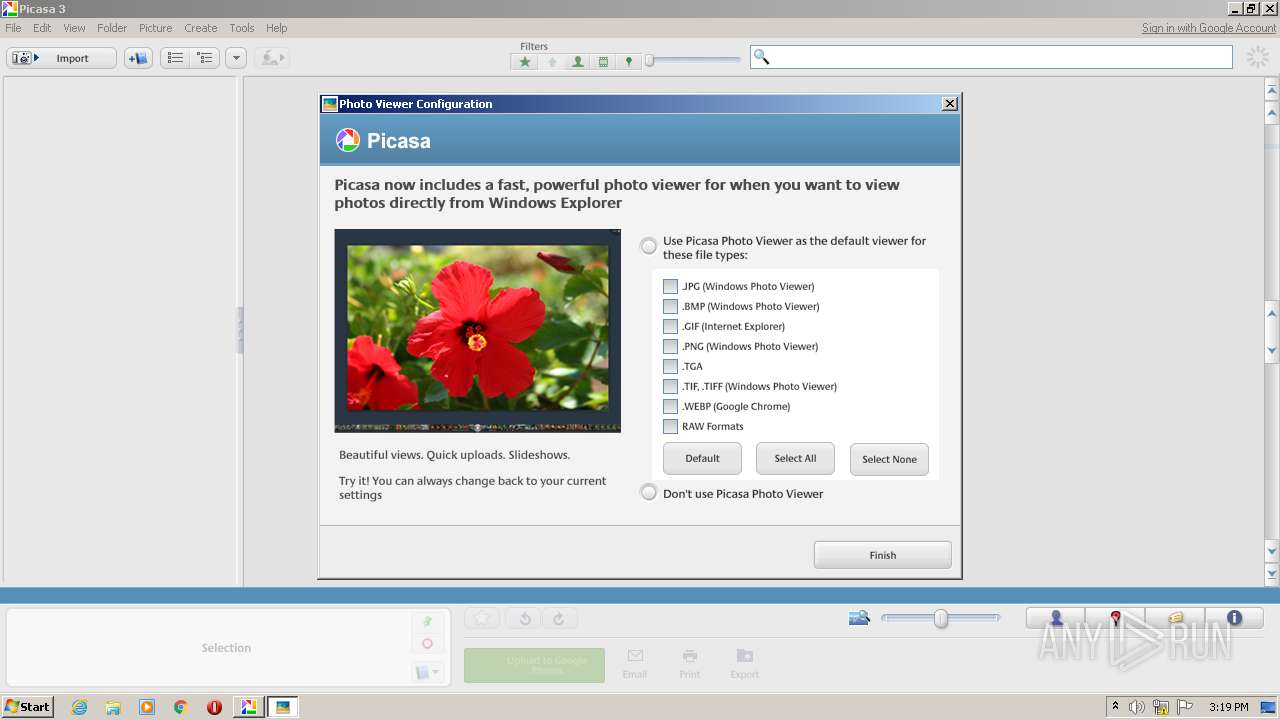Switch to folder tree view

[205, 58]
